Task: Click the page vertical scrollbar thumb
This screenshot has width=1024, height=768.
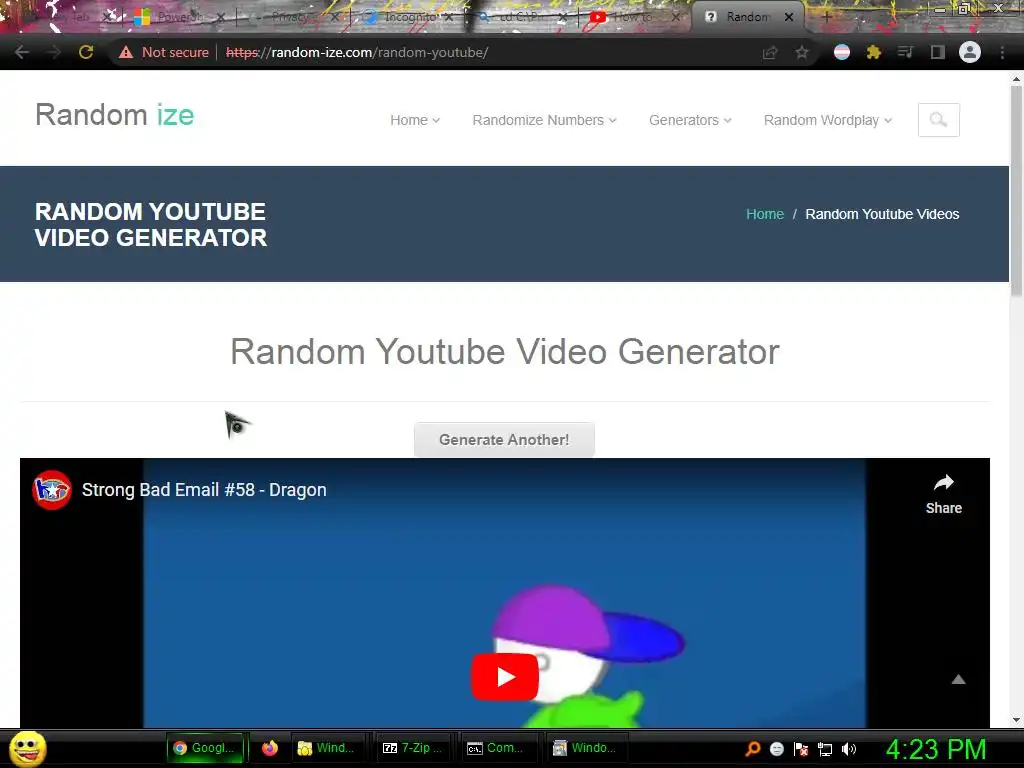Action: 1016,189
